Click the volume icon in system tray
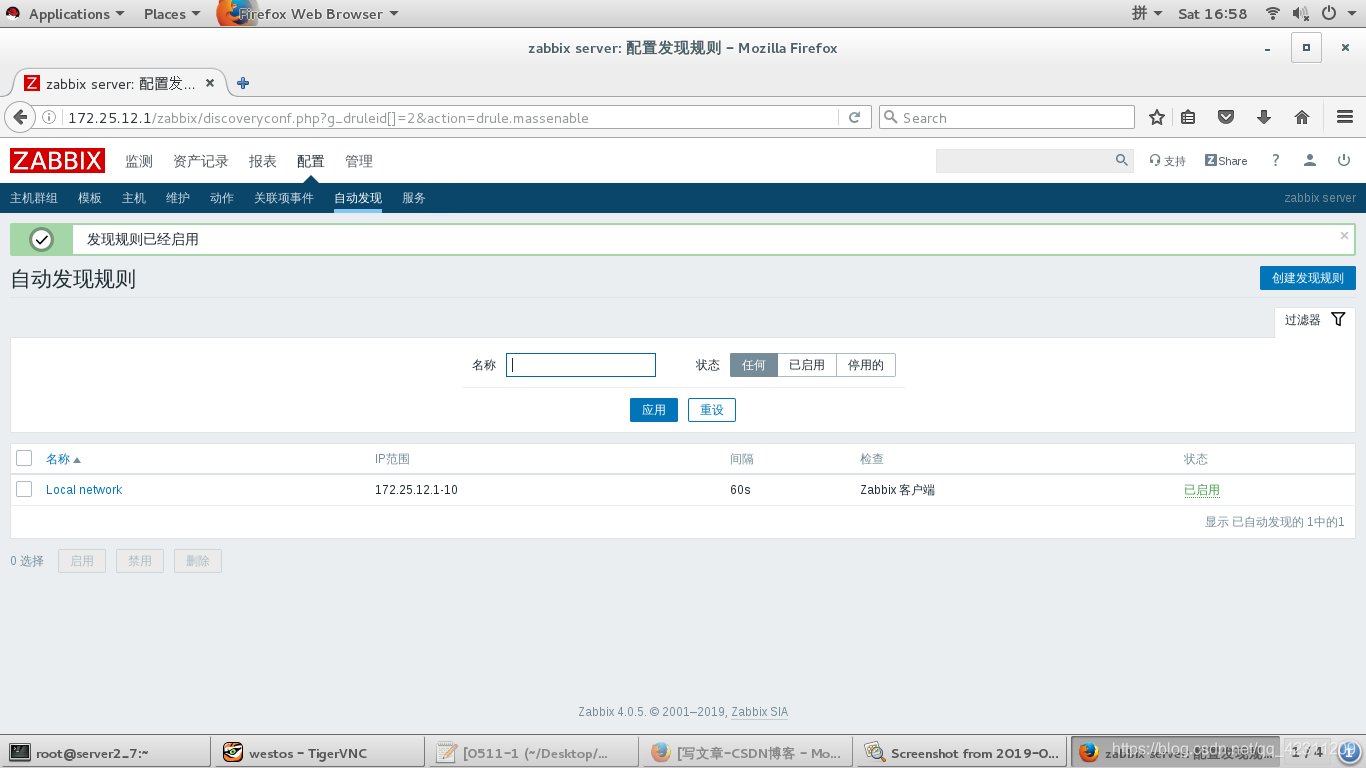This screenshot has height=768, width=1366. [x=1300, y=14]
